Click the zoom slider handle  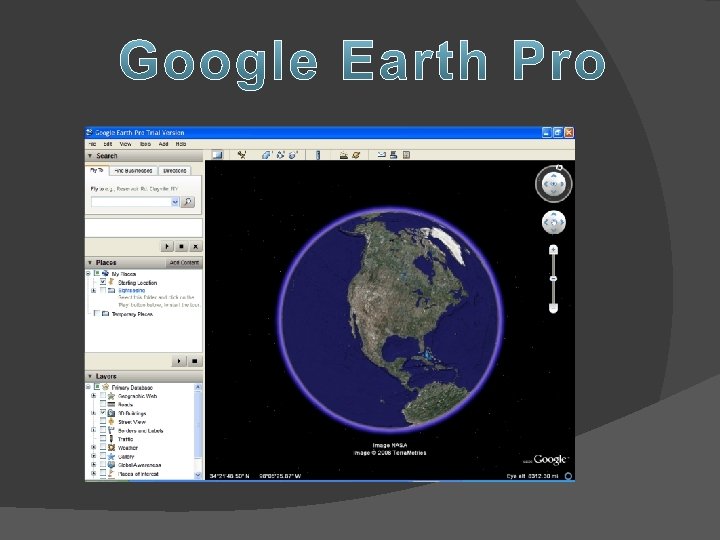click(x=553, y=278)
